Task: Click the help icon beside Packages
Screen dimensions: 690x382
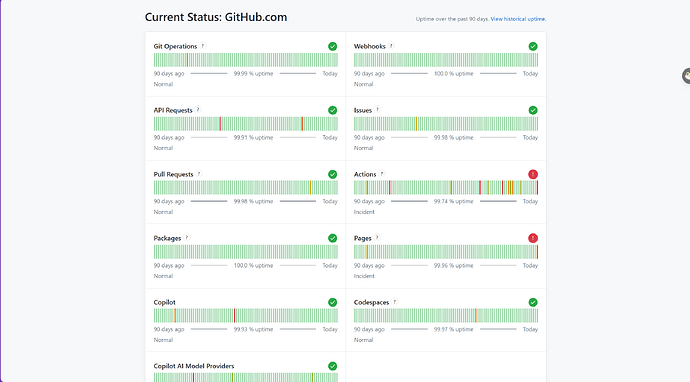Action: 187,238
